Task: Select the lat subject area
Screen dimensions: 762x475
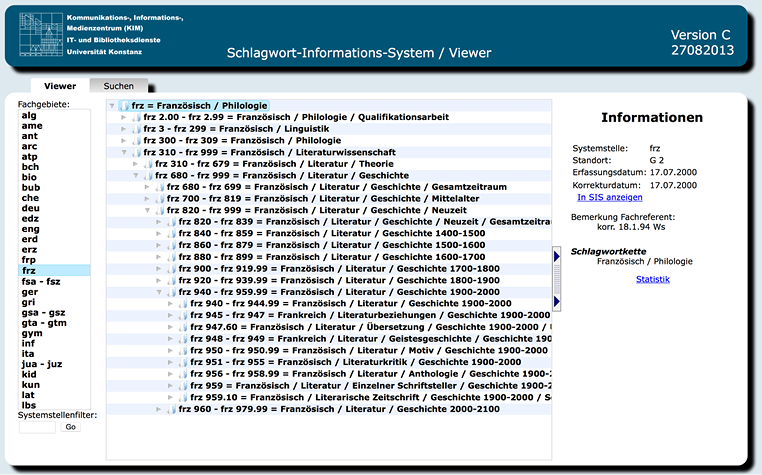Action: pyautogui.click(x=28, y=395)
